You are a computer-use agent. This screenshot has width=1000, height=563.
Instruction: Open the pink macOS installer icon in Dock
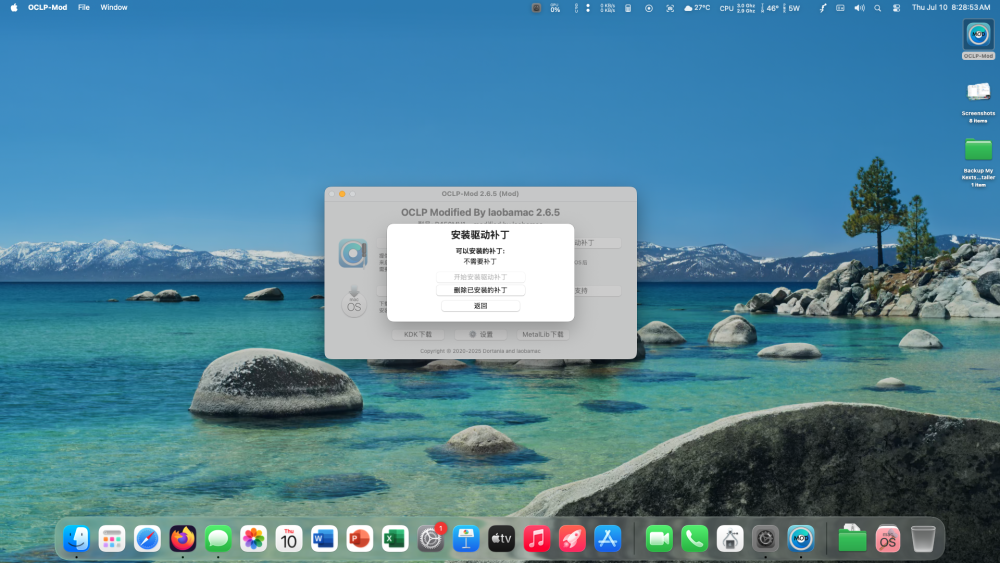pos(888,539)
